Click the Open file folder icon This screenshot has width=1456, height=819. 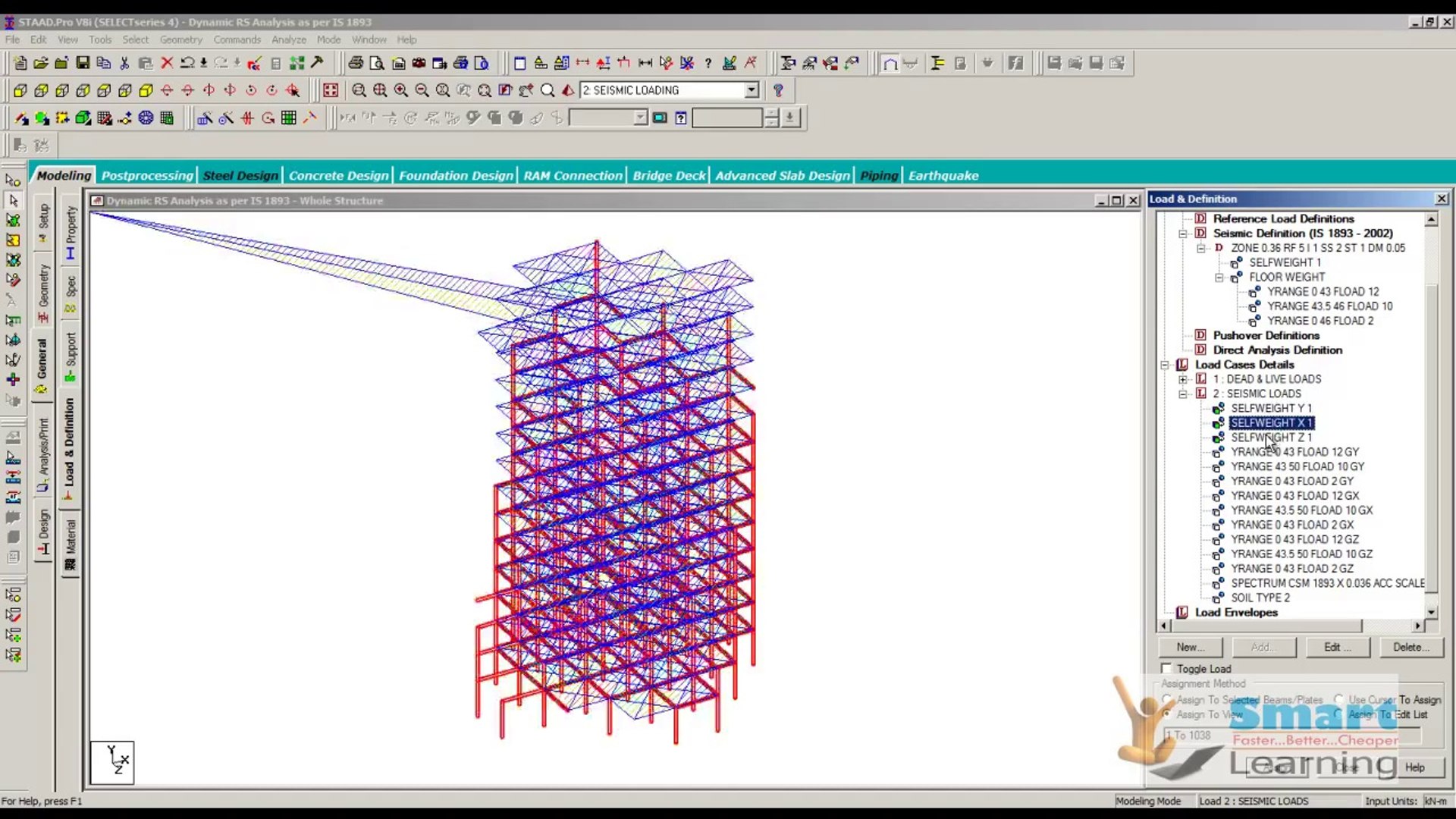(41, 63)
